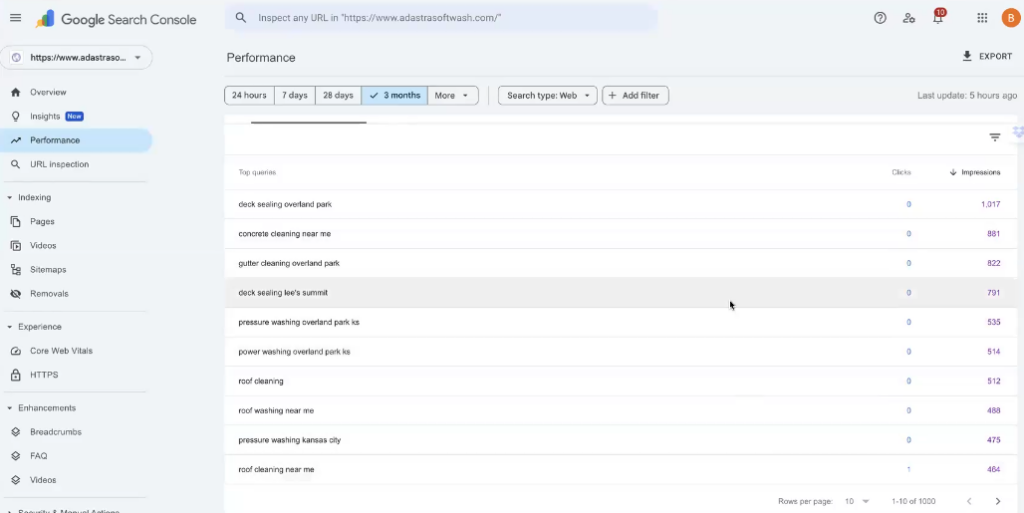
Task: Click the Insights lightbulb icon
Action: [x=16, y=116]
